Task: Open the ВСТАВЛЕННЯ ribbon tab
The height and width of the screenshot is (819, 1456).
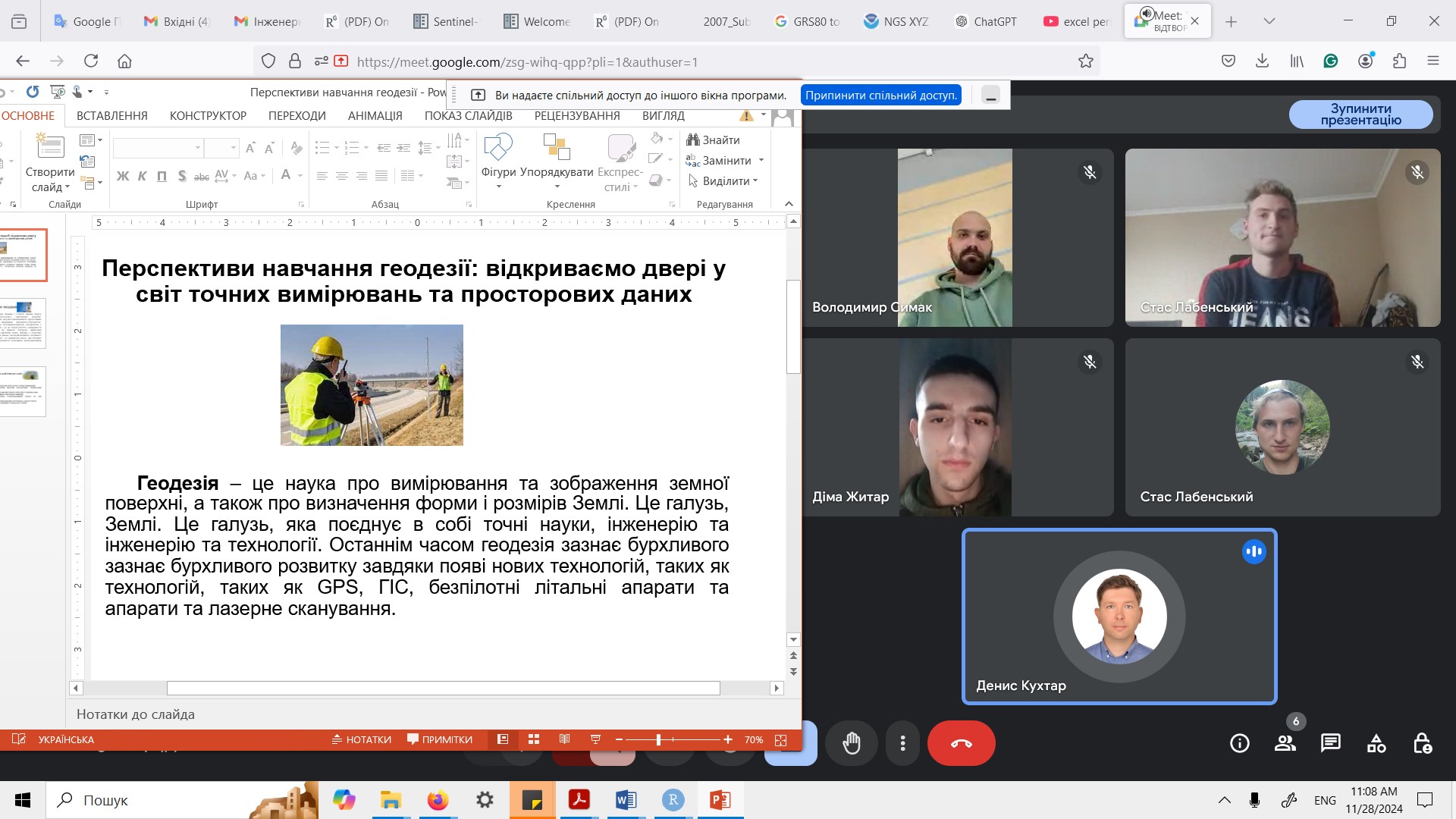Action: pyautogui.click(x=112, y=116)
